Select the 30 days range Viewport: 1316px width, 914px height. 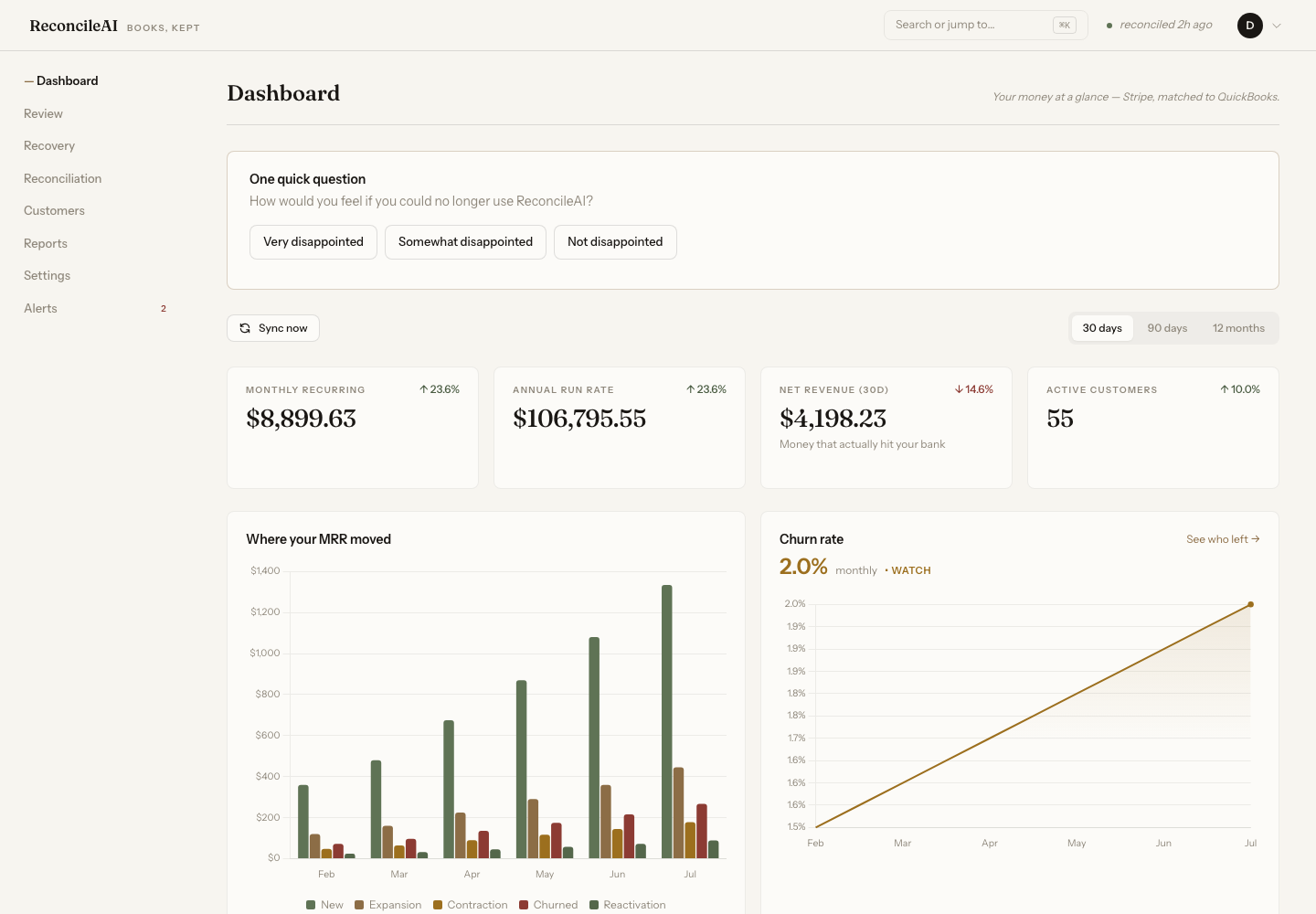tap(1102, 328)
